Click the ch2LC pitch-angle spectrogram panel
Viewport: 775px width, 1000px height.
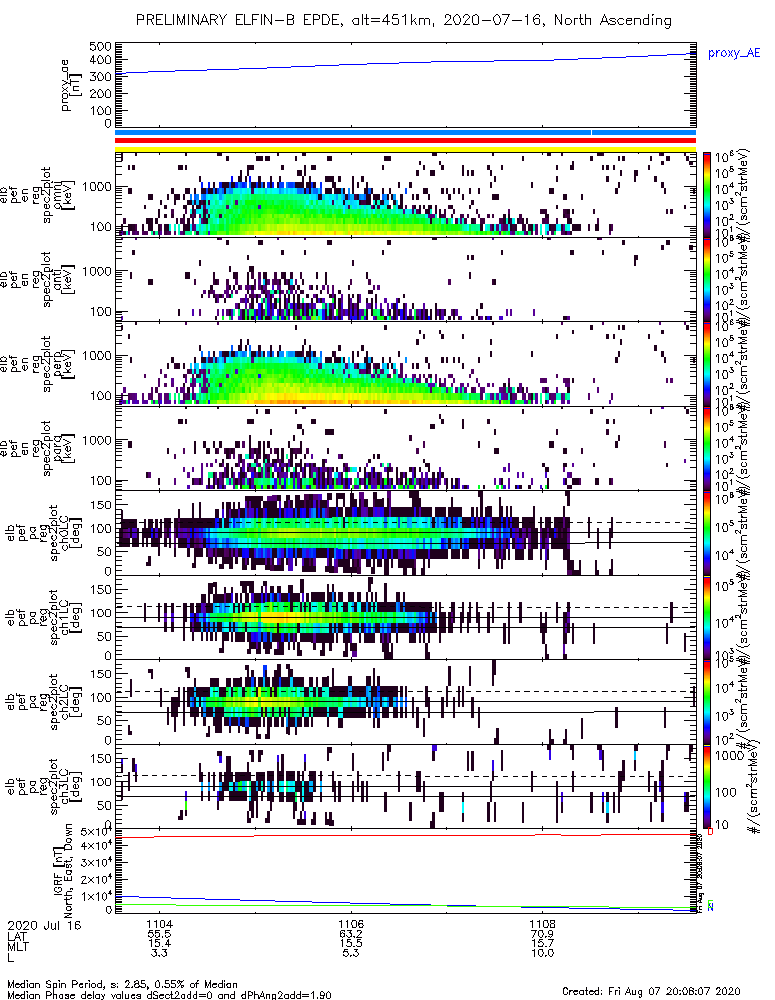(405, 702)
